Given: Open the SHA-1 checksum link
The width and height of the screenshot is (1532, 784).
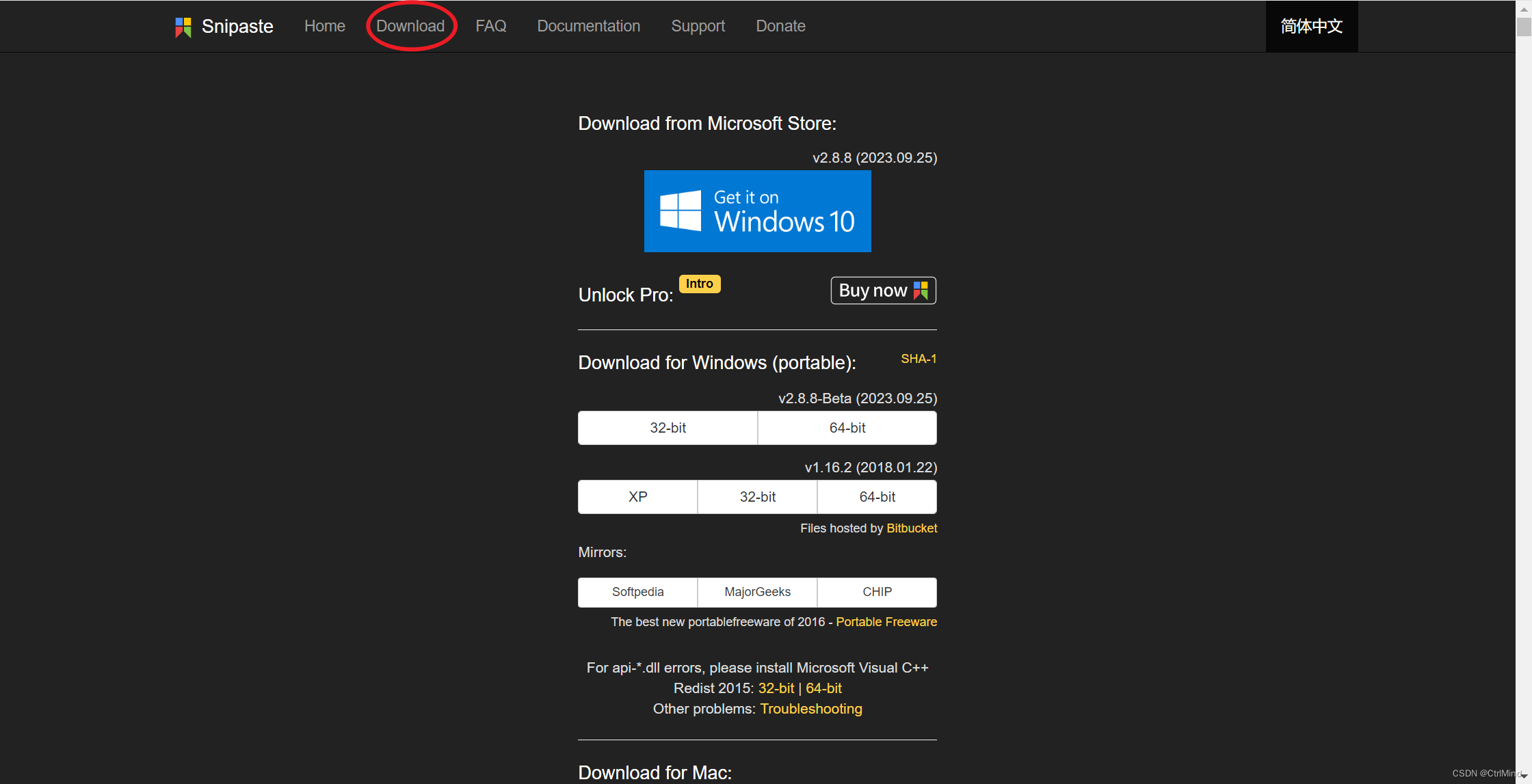Looking at the screenshot, I should [919, 359].
